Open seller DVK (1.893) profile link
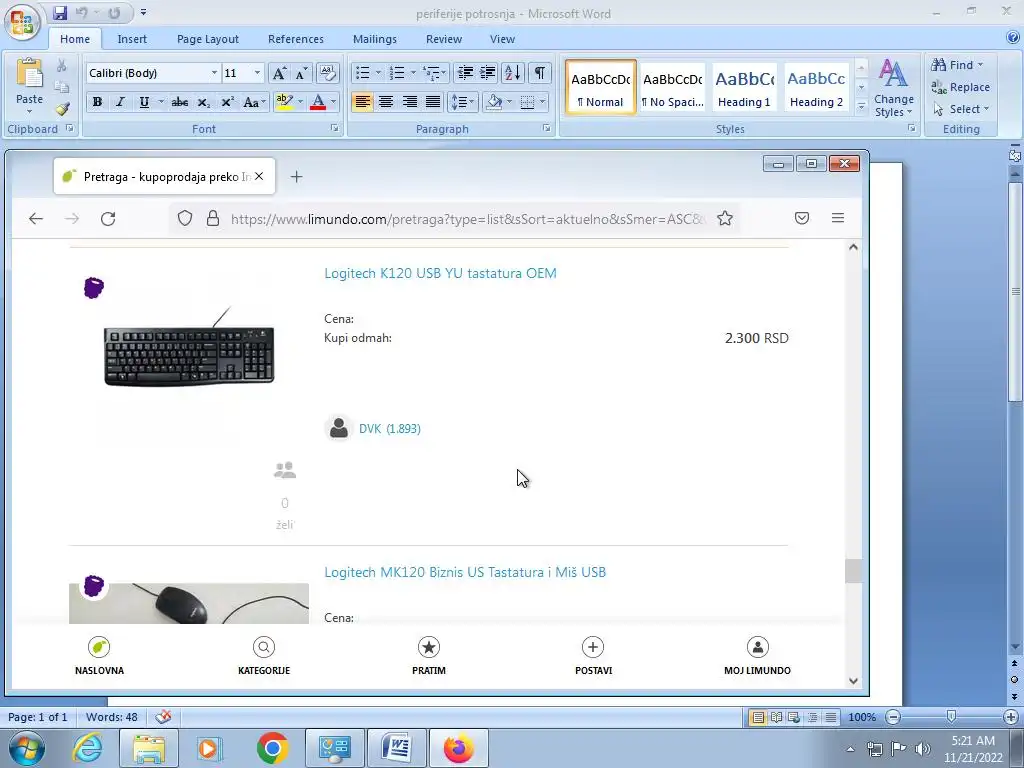The width and height of the screenshot is (1024, 768). 389,428
